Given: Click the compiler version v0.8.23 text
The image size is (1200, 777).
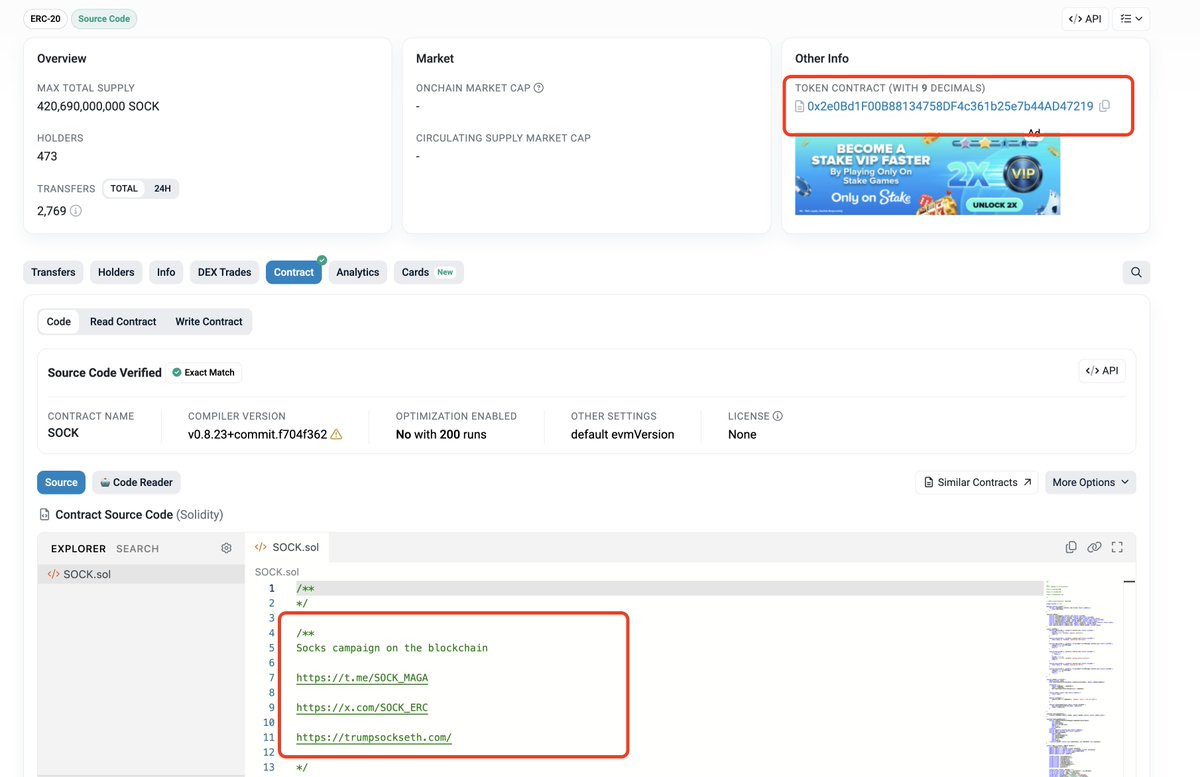Looking at the screenshot, I should [257, 435].
